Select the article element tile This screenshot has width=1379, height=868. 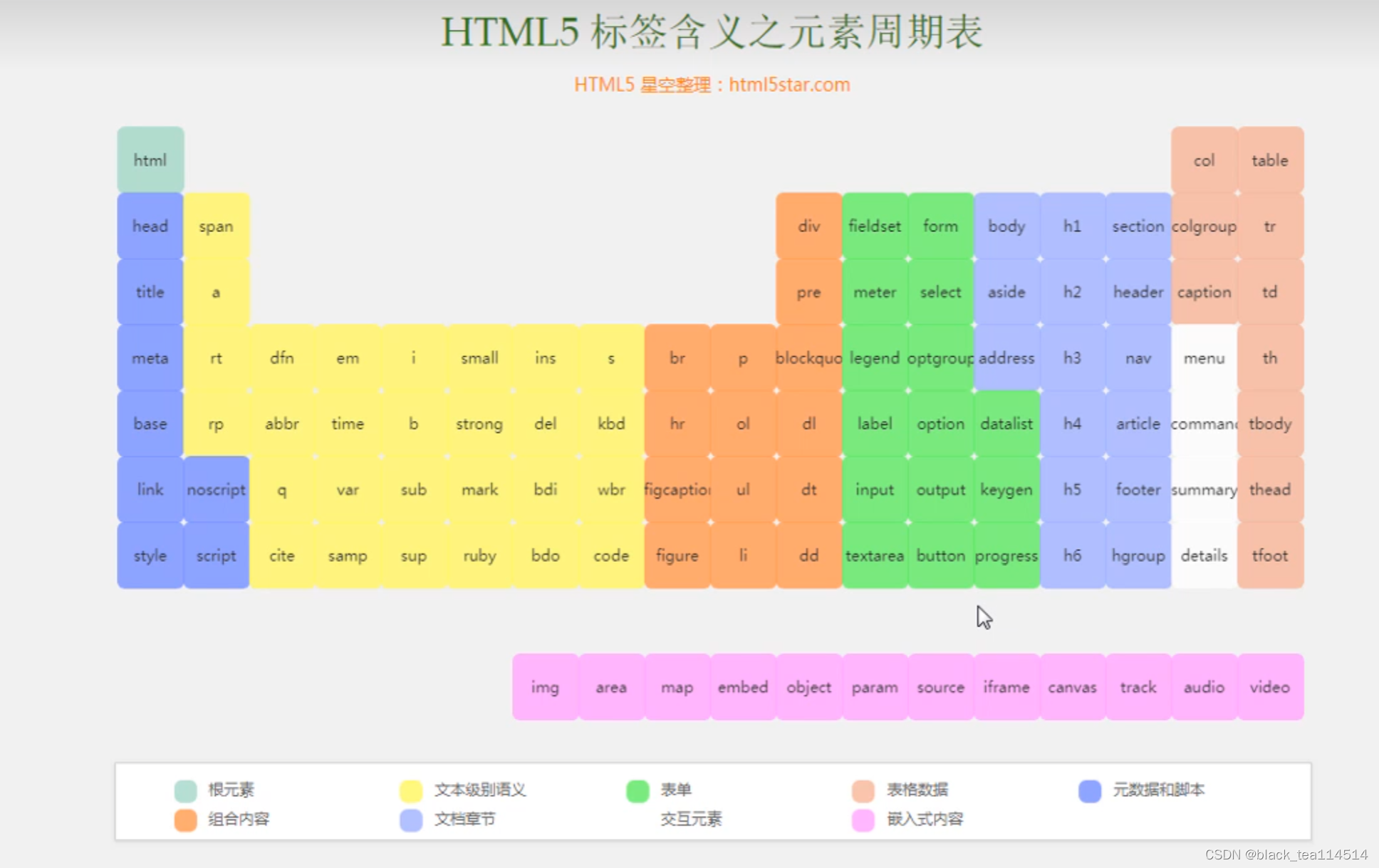[1138, 424]
